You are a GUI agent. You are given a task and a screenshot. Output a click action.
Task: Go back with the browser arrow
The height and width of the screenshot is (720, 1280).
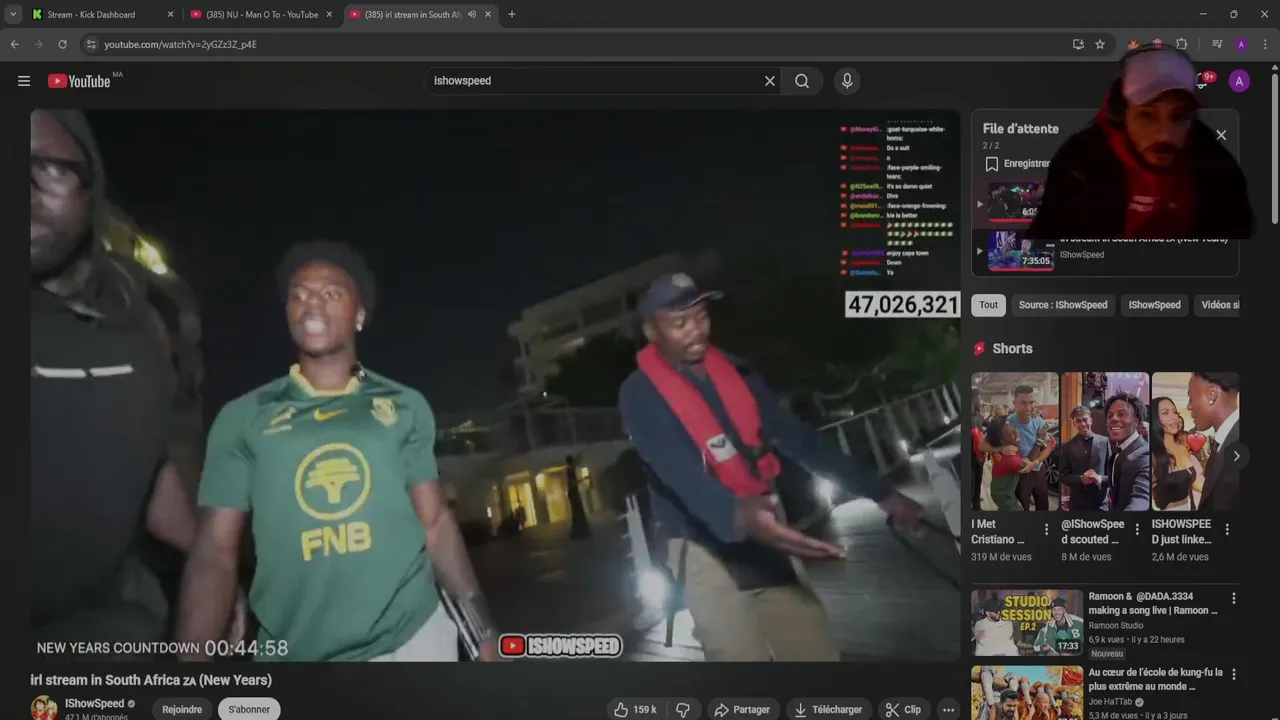14,44
